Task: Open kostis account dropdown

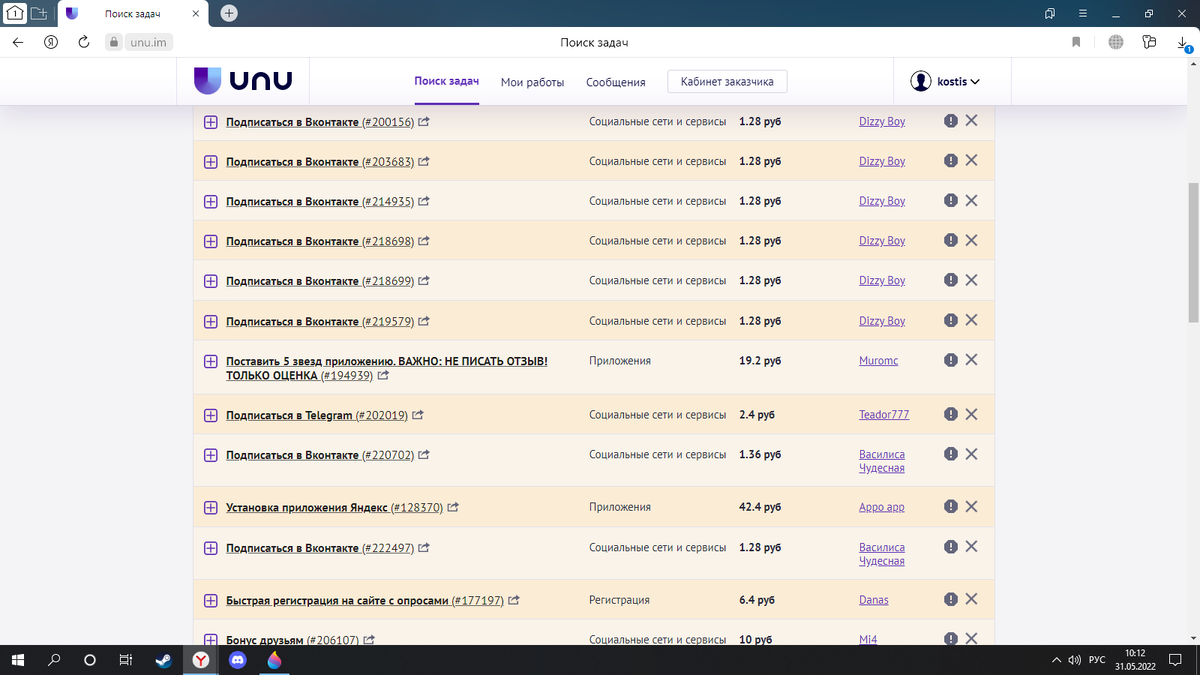Action: tap(945, 82)
